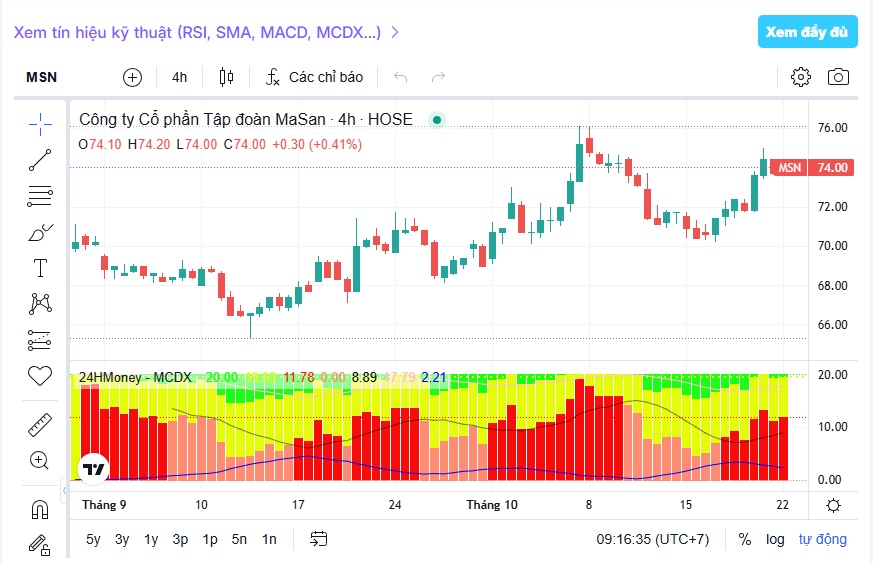Set the time range to 5y

[x=94, y=539]
